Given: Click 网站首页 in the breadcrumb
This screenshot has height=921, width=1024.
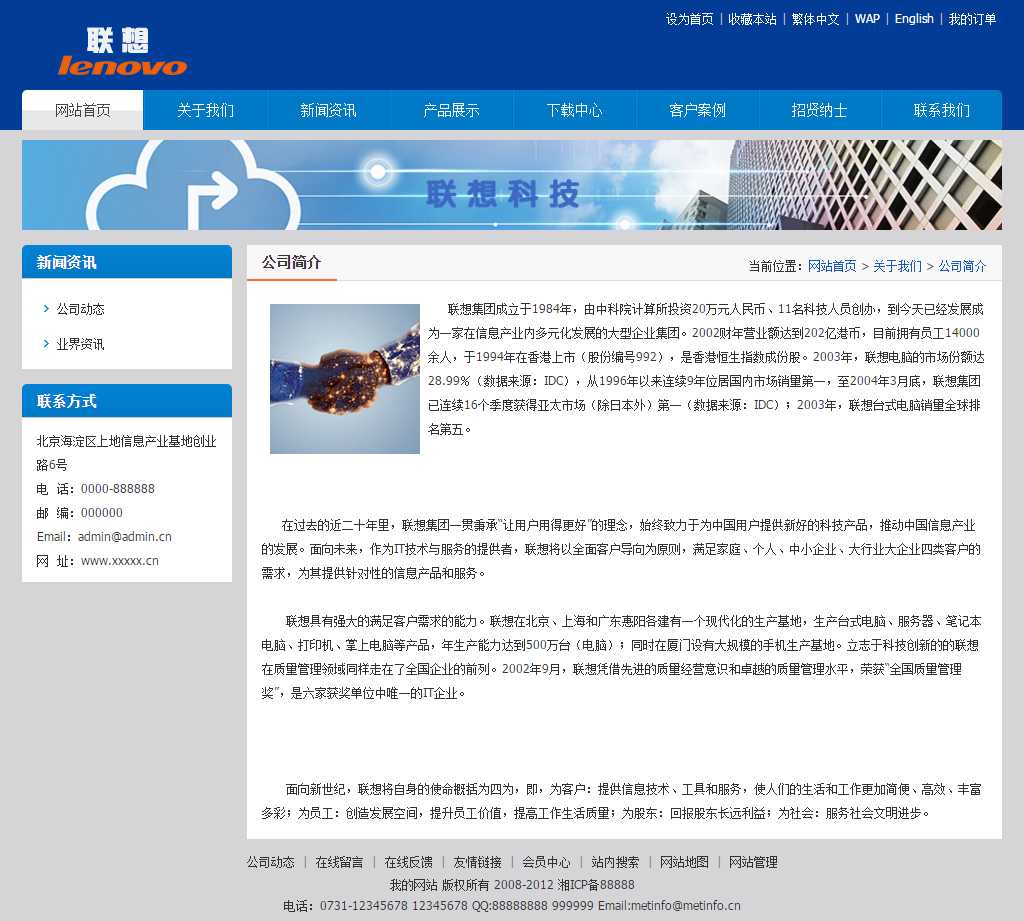Looking at the screenshot, I should tap(832, 266).
